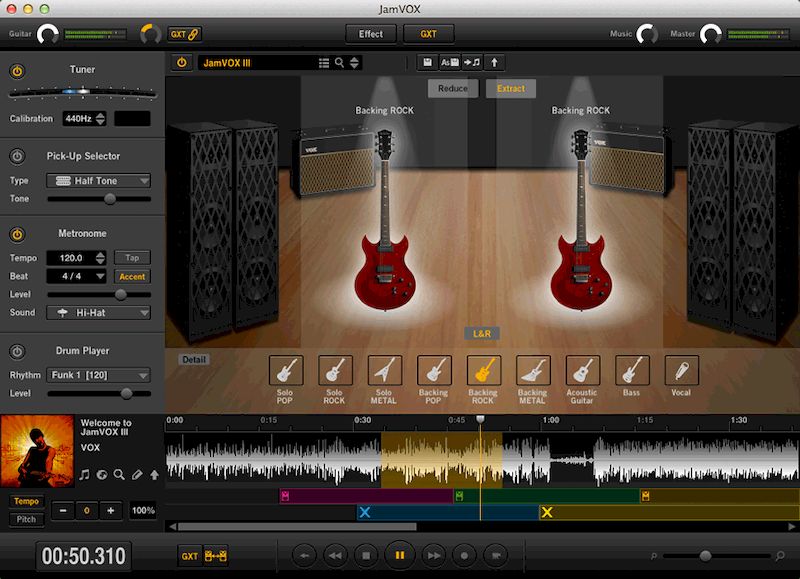Click the export-to-music-file icon
Viewport: 800px width, 579px height.
(470, 62)
